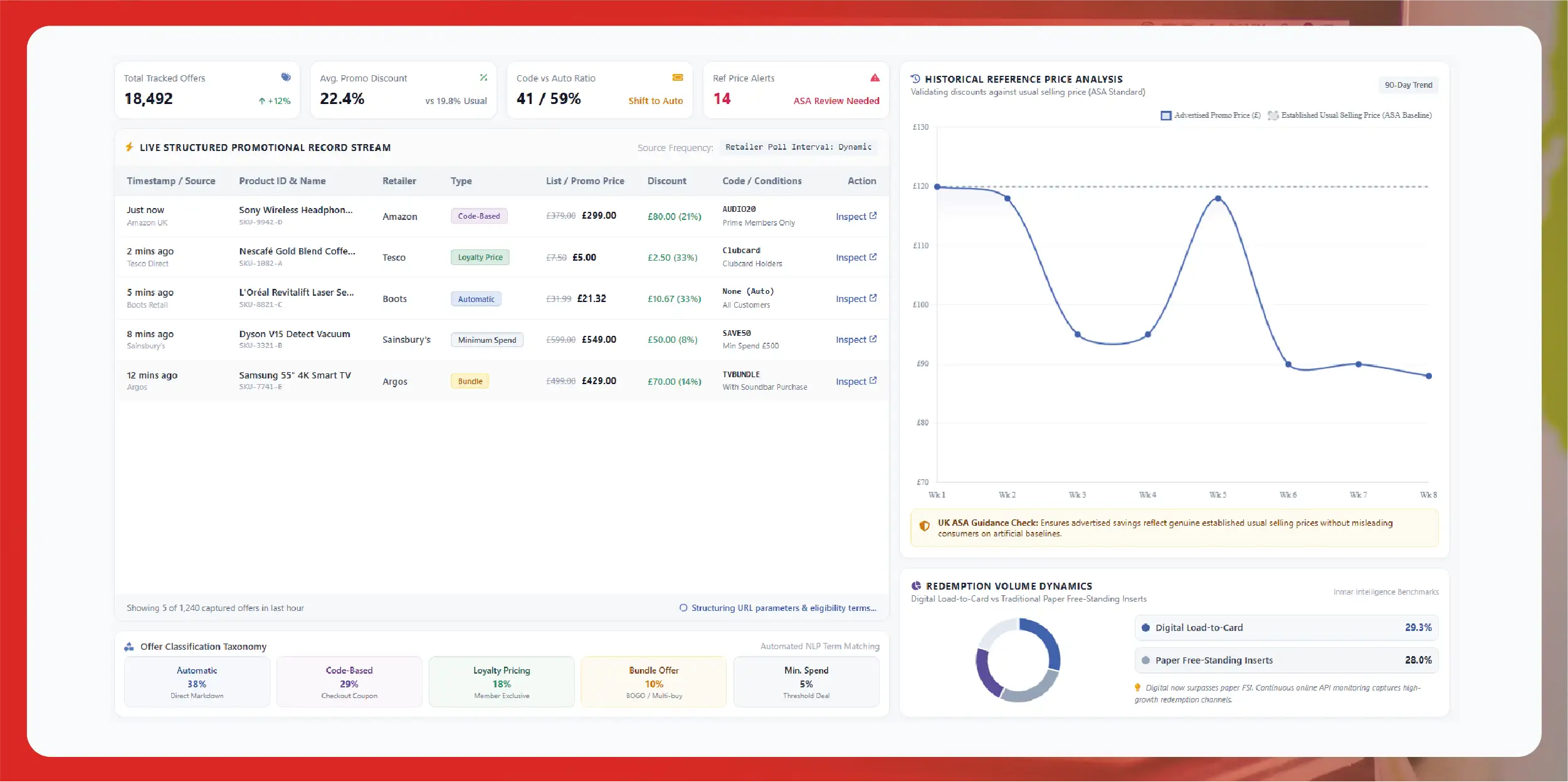This screenshot has height=782, width=1568.
Task: Click the Wk 8 final data point on chart
Action: (x=1429, y=376)
